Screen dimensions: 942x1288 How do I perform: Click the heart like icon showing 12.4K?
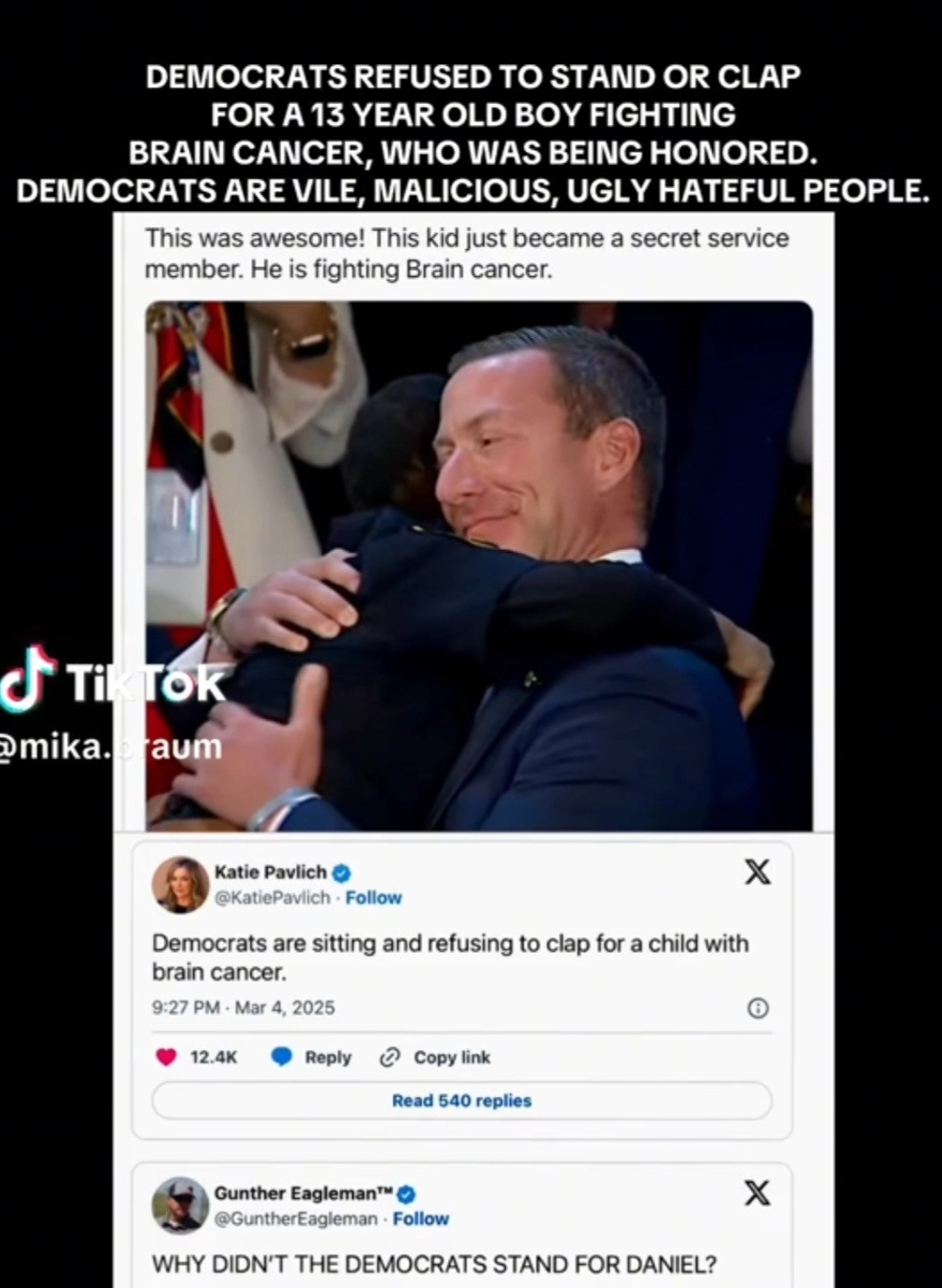coord(166,1057)
